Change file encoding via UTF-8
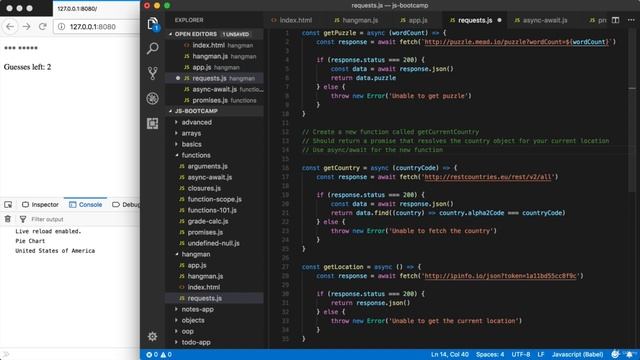This screenshot has width=640, height=360. pyautogui.click(x=521, y=355)
